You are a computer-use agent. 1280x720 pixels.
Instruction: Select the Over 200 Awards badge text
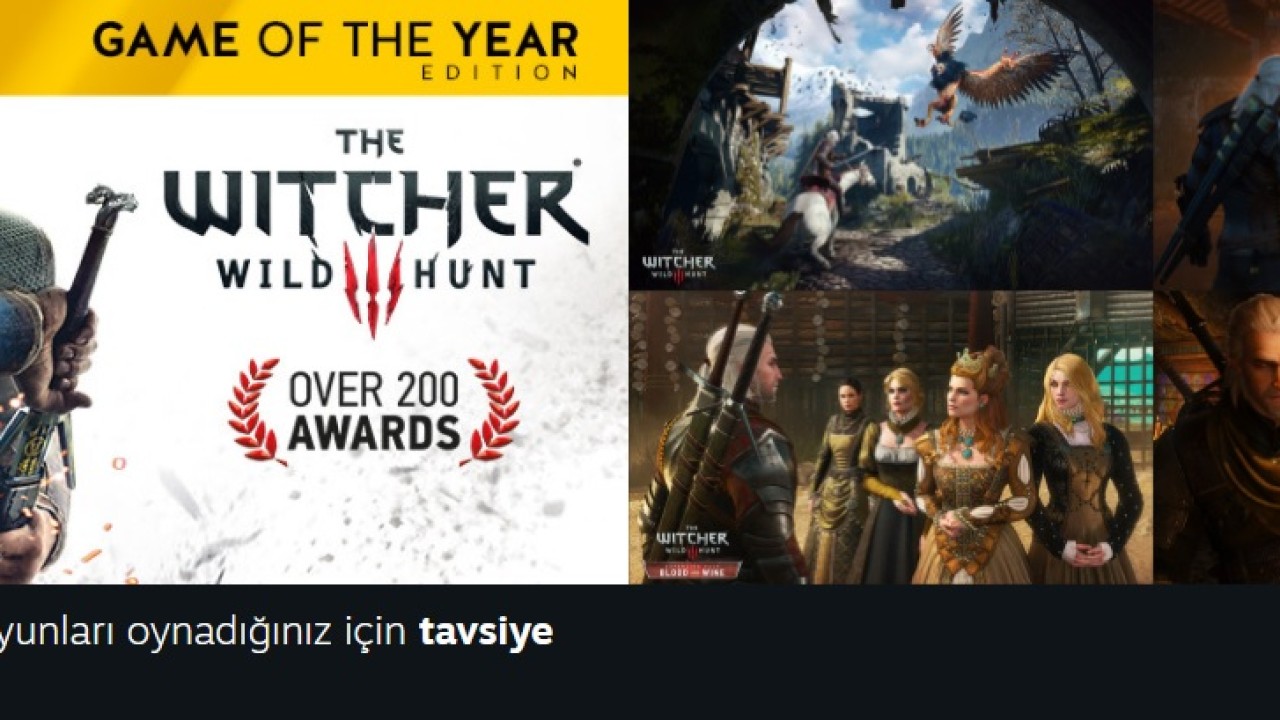(375, 413)
